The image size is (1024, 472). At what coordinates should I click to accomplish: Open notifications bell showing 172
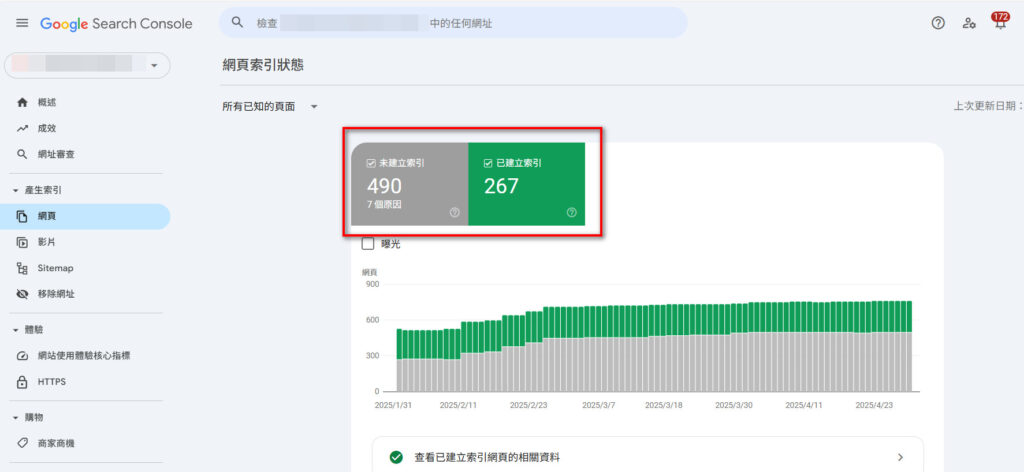click(1000, 22)
